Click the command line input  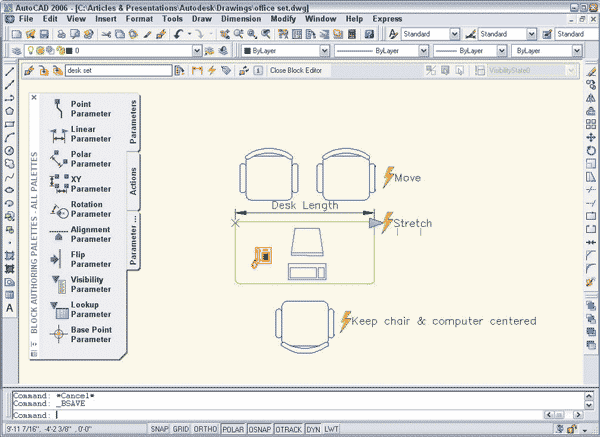coord(277,415)
